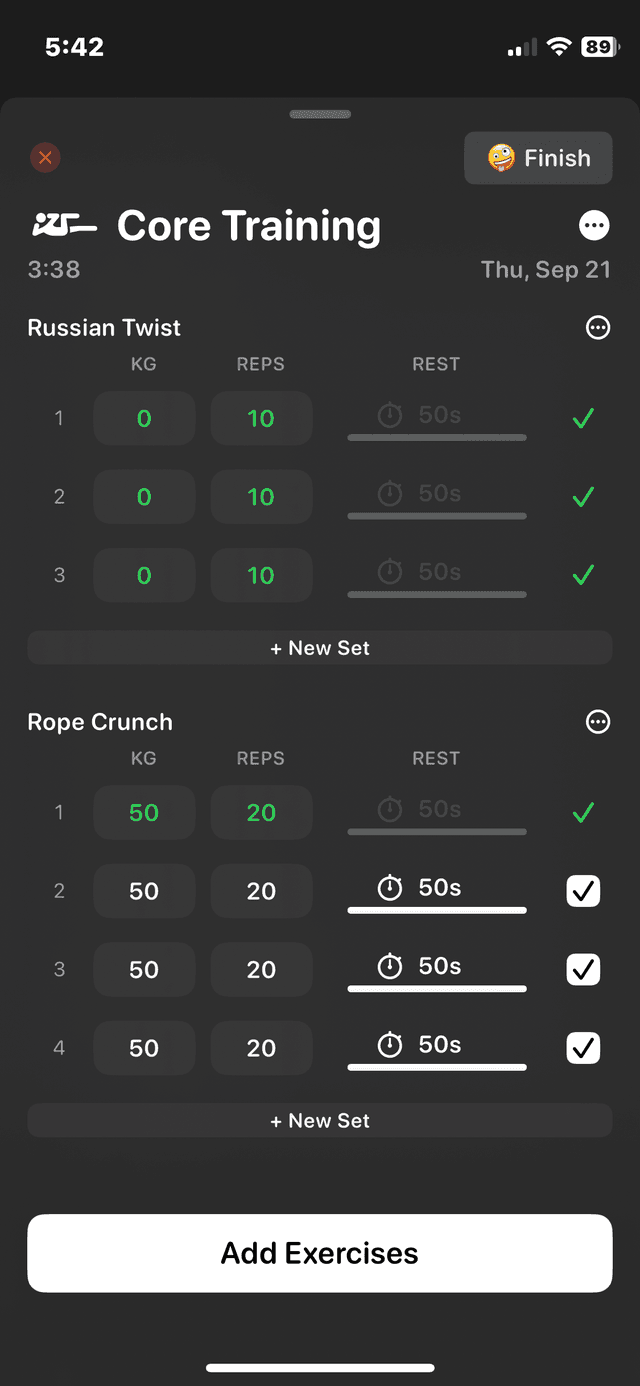Tap the Add Exercises button
The width and height of the screenshot is (640, 1386).
tap(319, 1253)
